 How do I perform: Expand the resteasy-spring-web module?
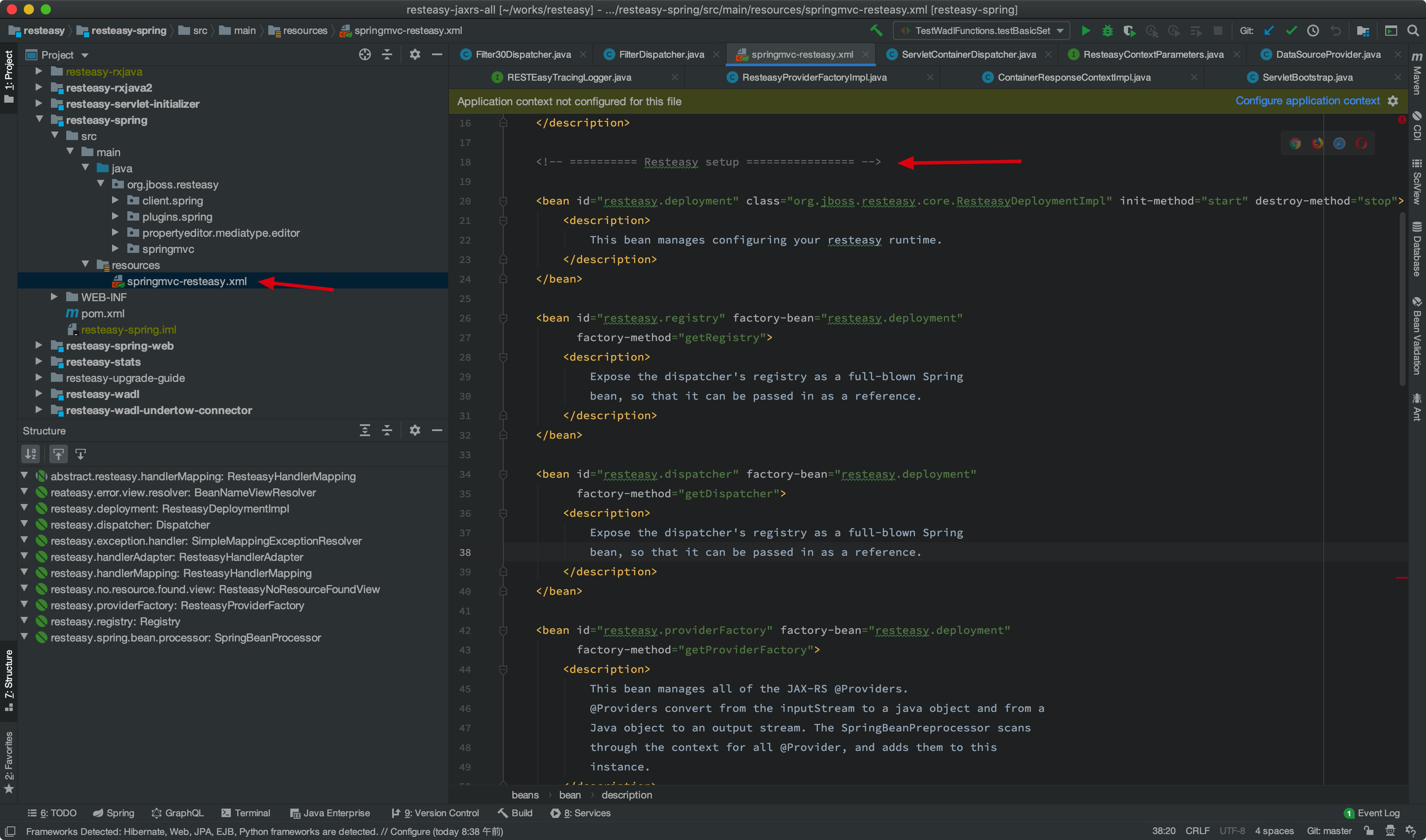[39, 345]
